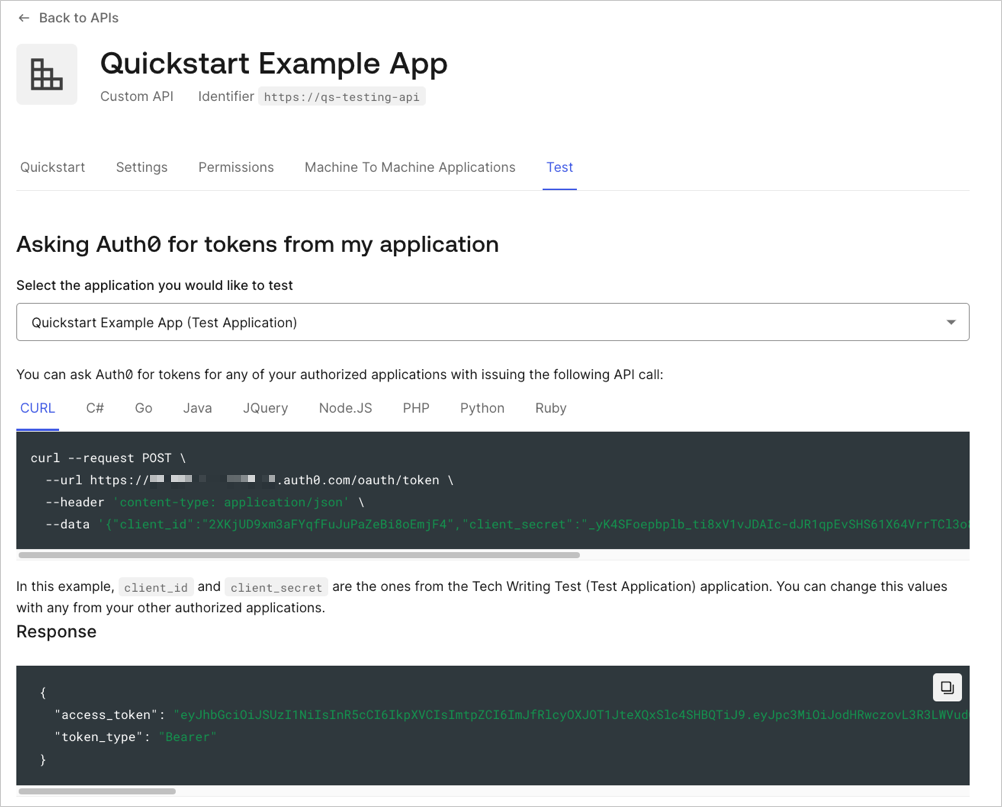This screenshot has height=807, width=1002.
Task: Open Machine To Machine Applications tab
Action: pos(410,167)
